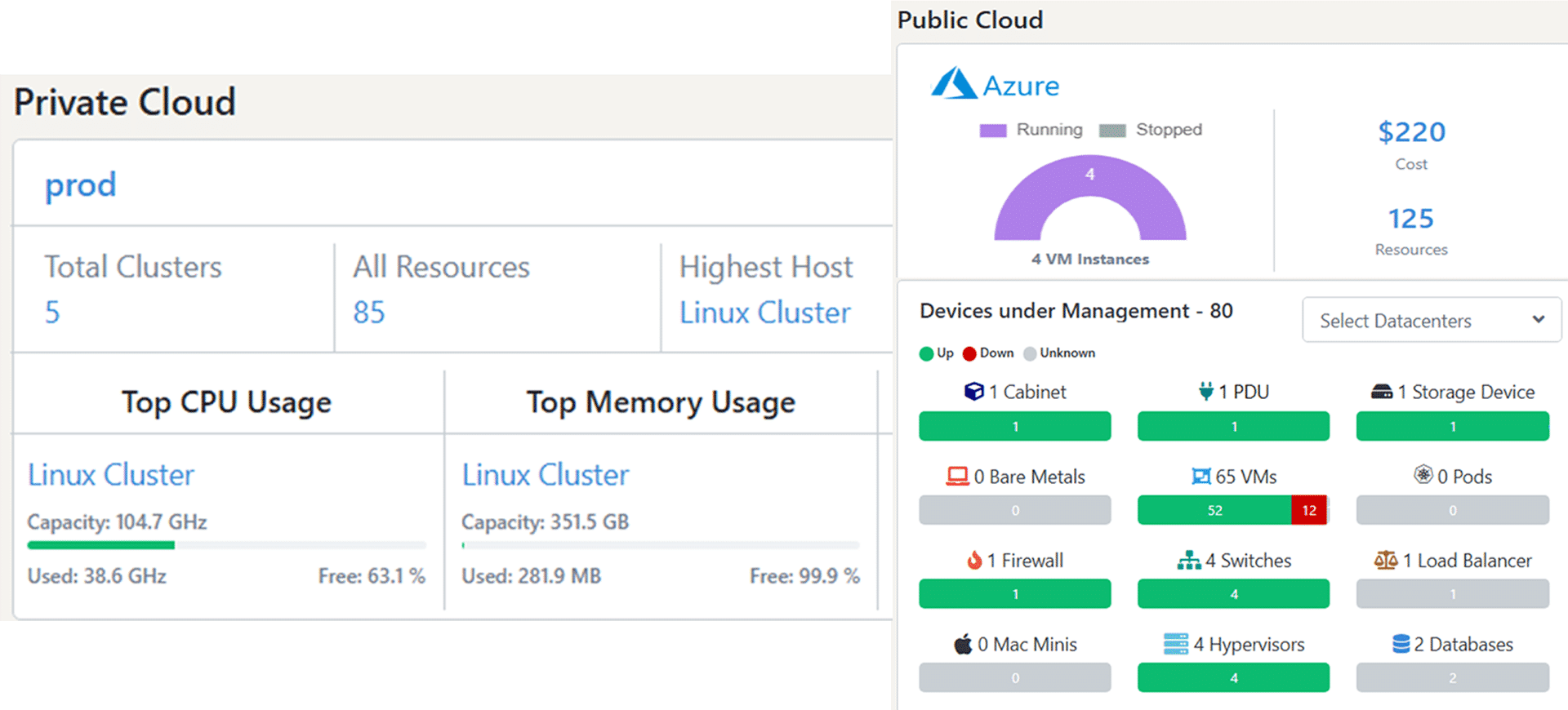Image resolution: width=1568 pixels, height=710 pixels.
Task: Toggle the Down status legend item
Action: coord(988,353)
